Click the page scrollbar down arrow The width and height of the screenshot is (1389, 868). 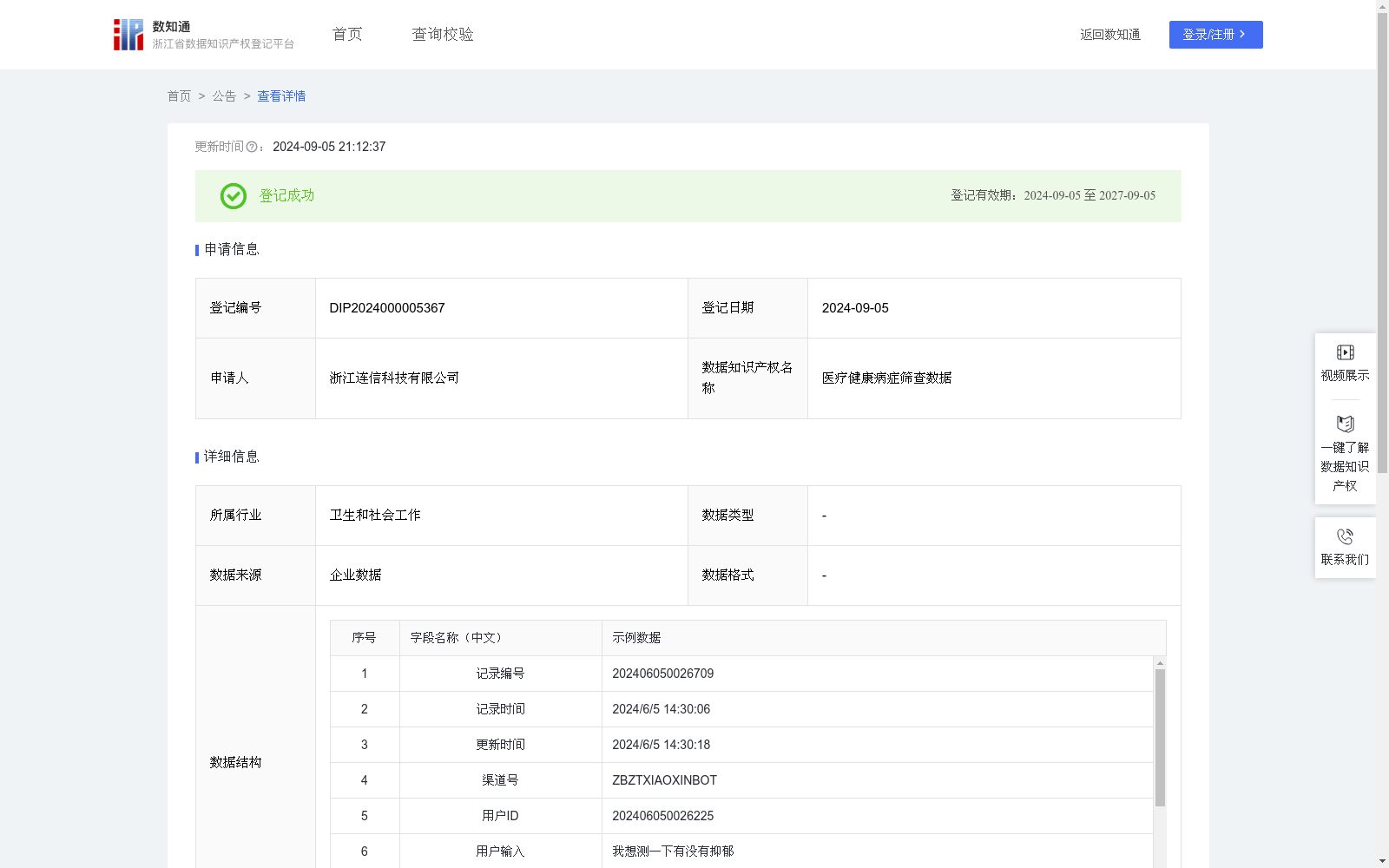[1382, 861]
